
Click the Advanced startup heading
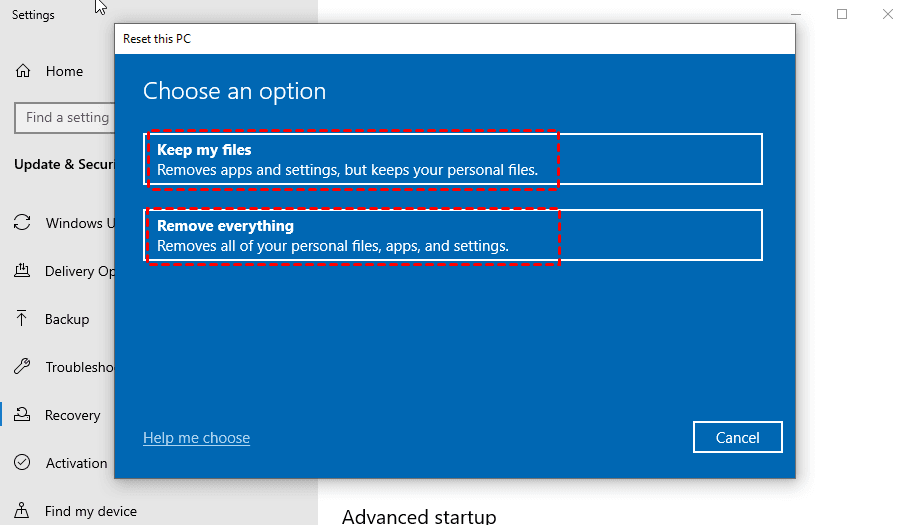(418, 516)
